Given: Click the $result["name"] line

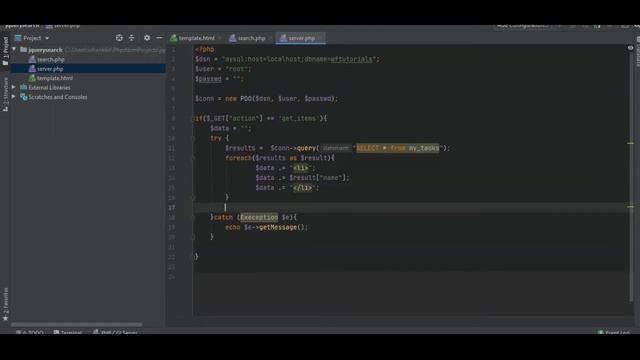Looking at the screenshot, I should 302,178.
